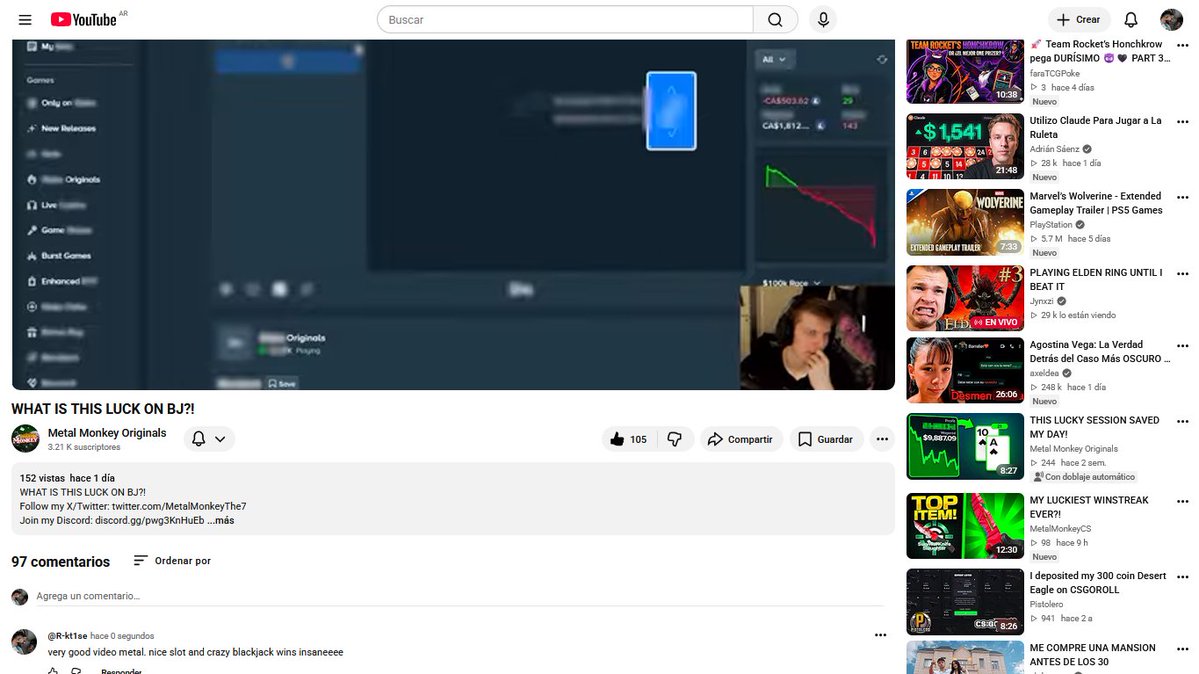
Task: Open the account avatar menu
Action: 1171,20
